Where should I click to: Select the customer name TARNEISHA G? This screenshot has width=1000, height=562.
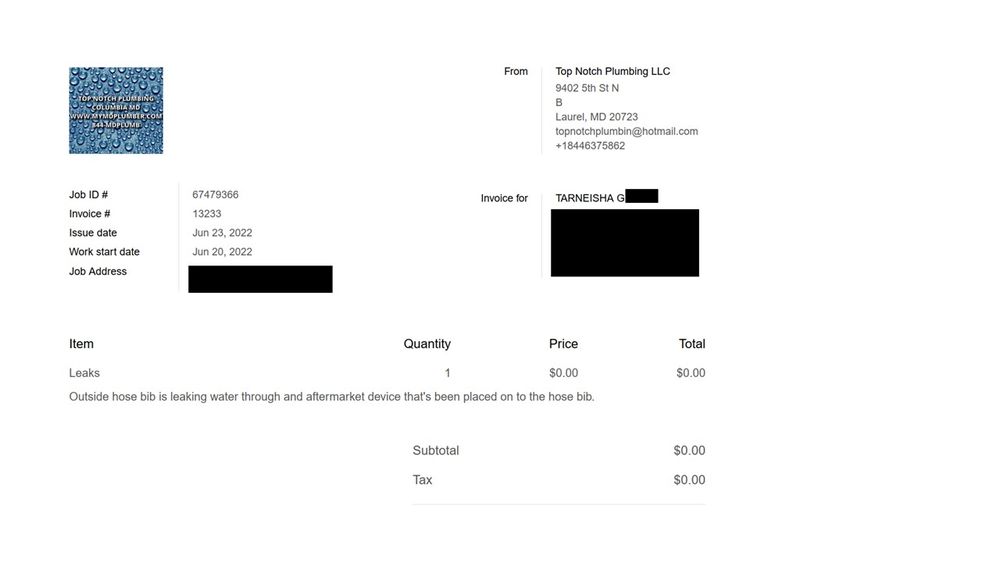pyautogui.click(x=590, y=198)
